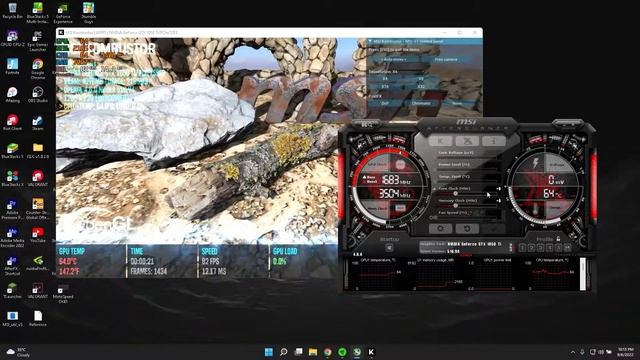This screenshot has width=640, height=360.
Task: Open YouTube desktop shortcut icon
Action: pyautogui.click(x=38, y=235)
